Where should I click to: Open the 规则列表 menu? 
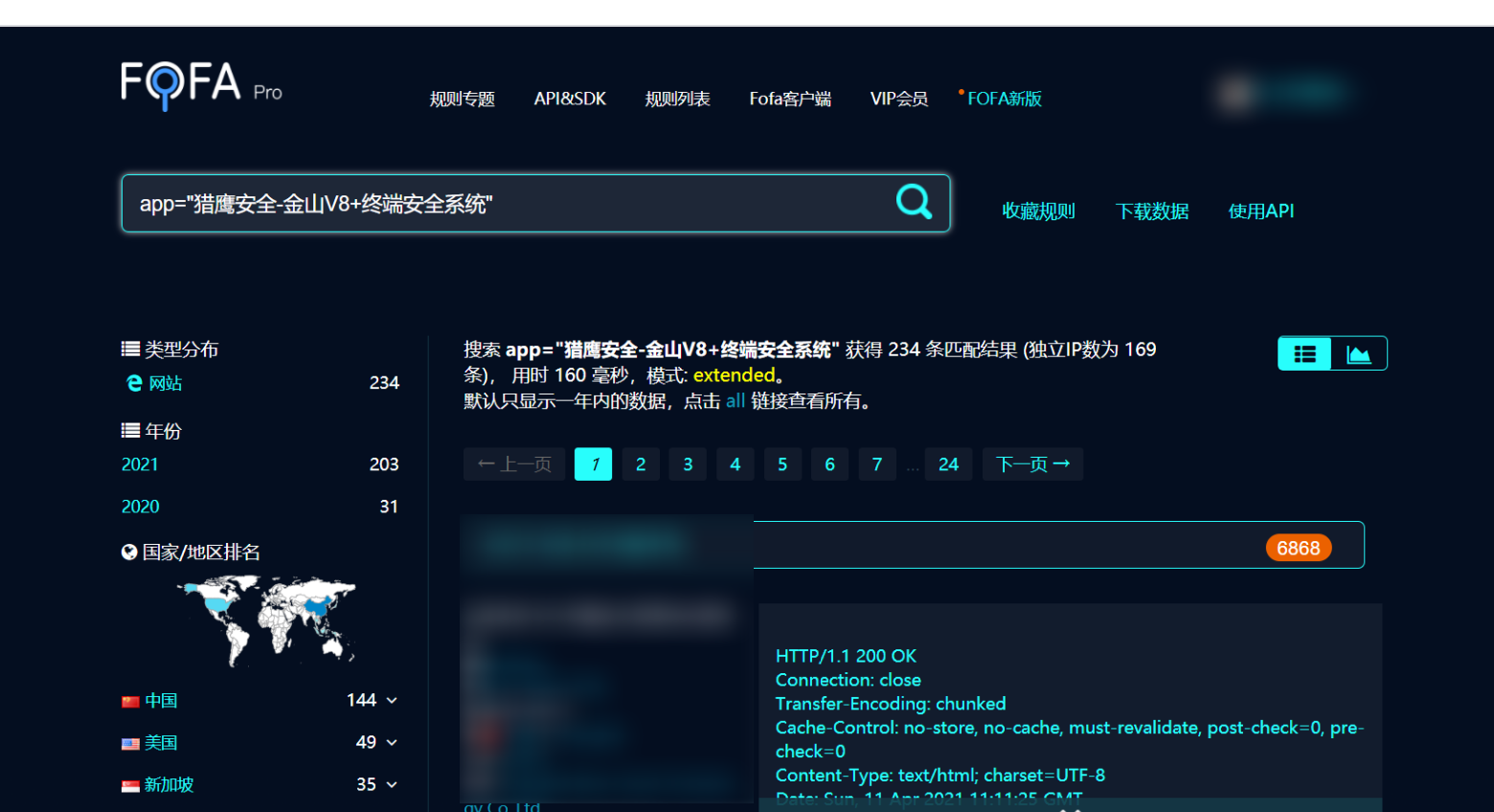pyautogui.click(x=677, y=99)
